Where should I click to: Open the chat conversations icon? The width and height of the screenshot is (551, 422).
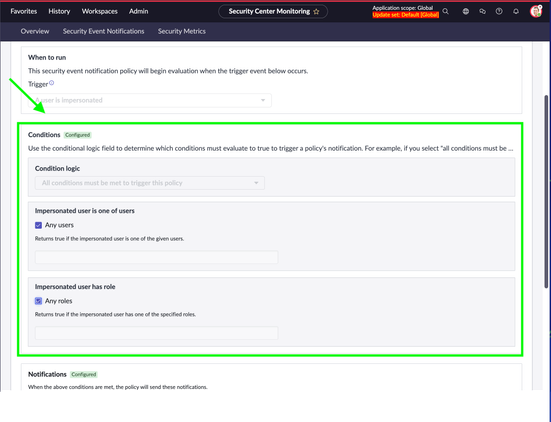click(x=482, y=11)
